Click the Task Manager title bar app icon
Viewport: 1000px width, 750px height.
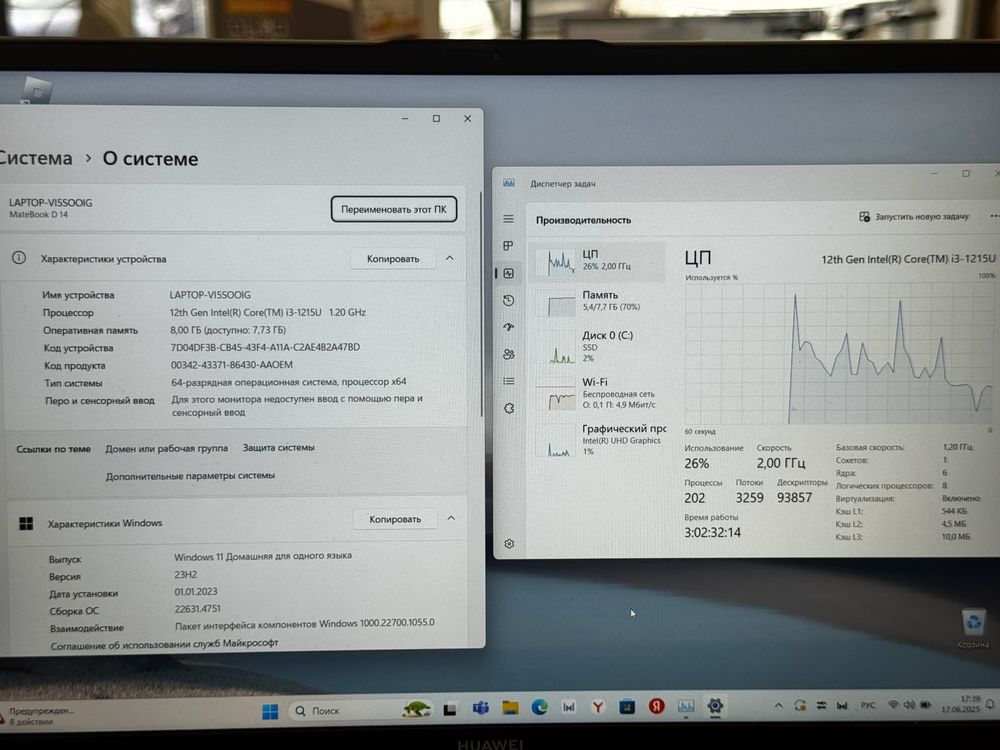click(509, 183)
